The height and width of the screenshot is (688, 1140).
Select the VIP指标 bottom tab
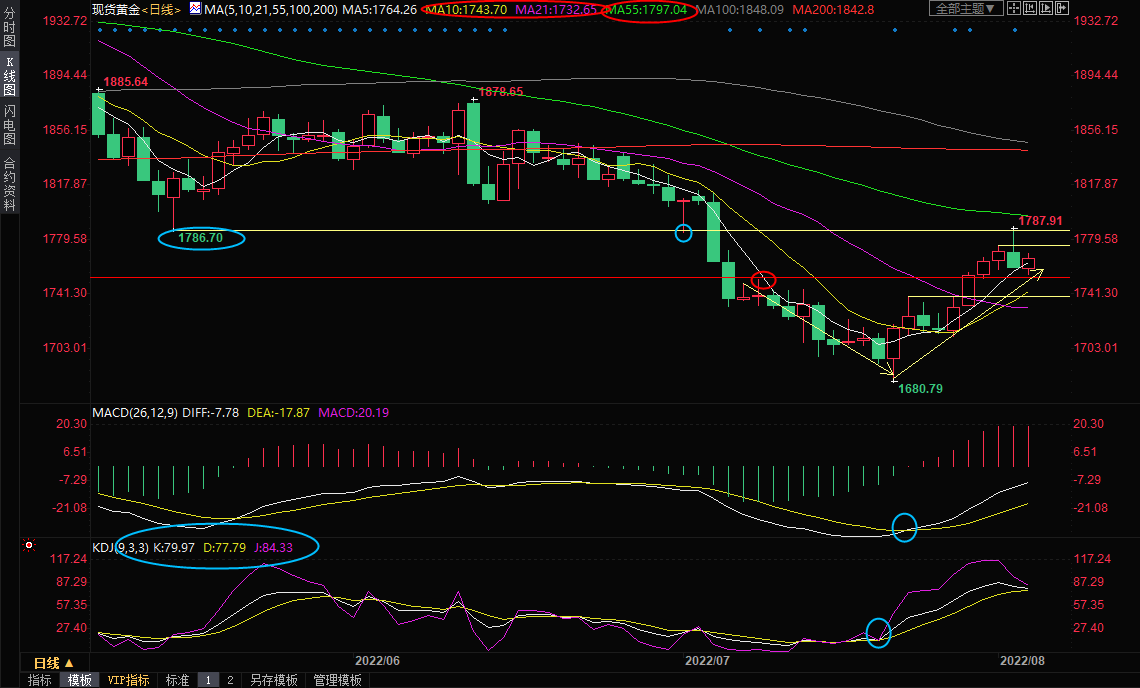129,680
